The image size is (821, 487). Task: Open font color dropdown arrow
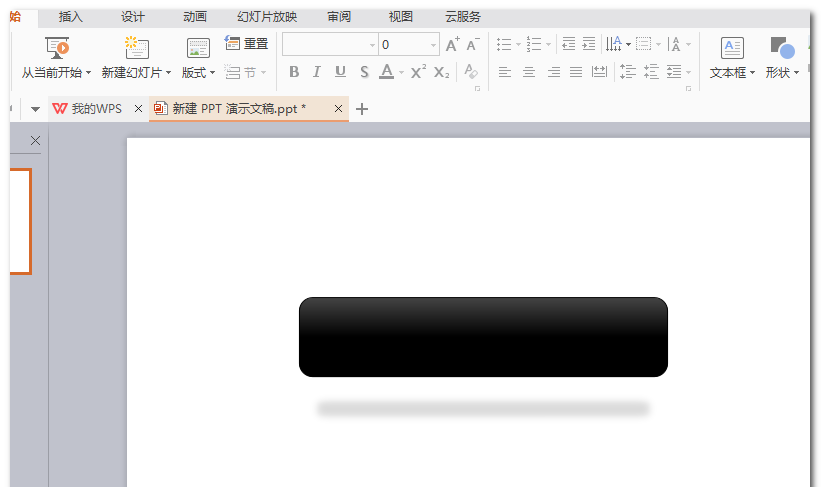(402, 72)
